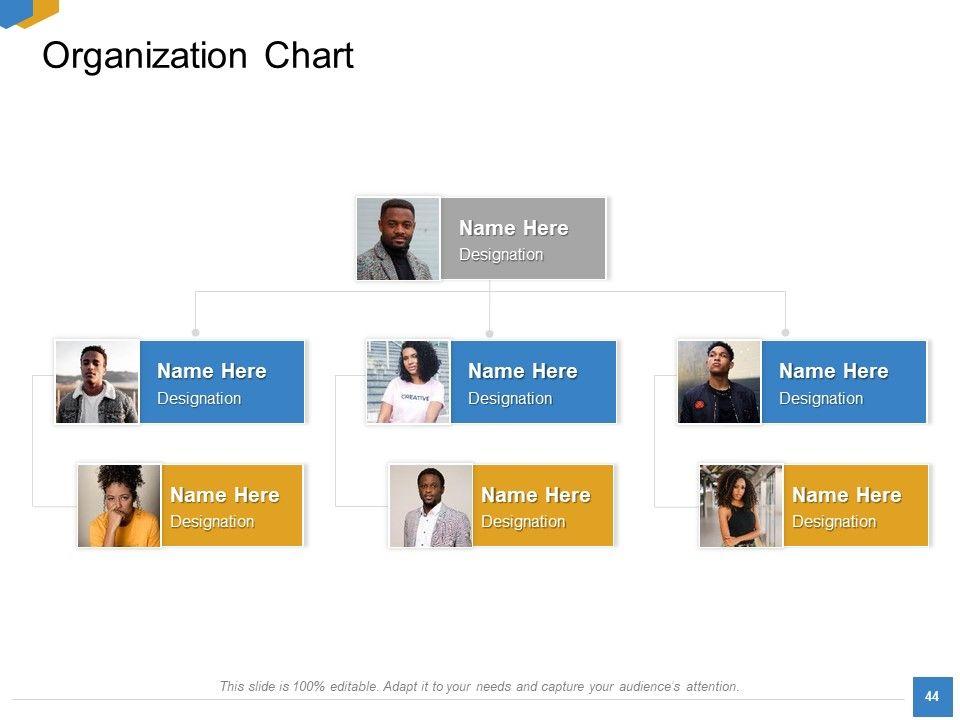Click the slide number 44 badge
This screenshot has height=720, width=960.
tap(932, 696)
